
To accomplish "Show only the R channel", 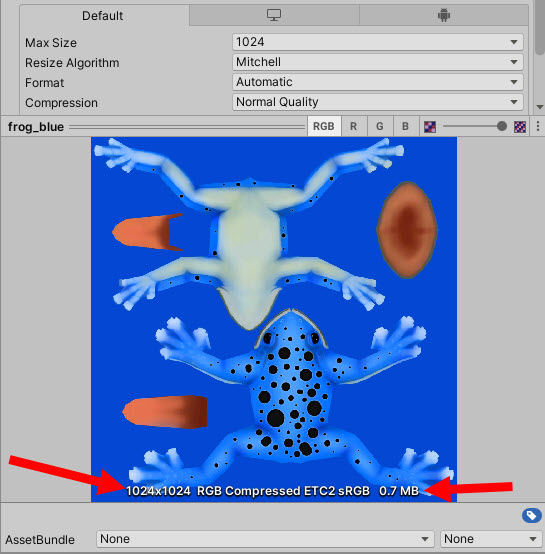I will click(x=354, y=126).
